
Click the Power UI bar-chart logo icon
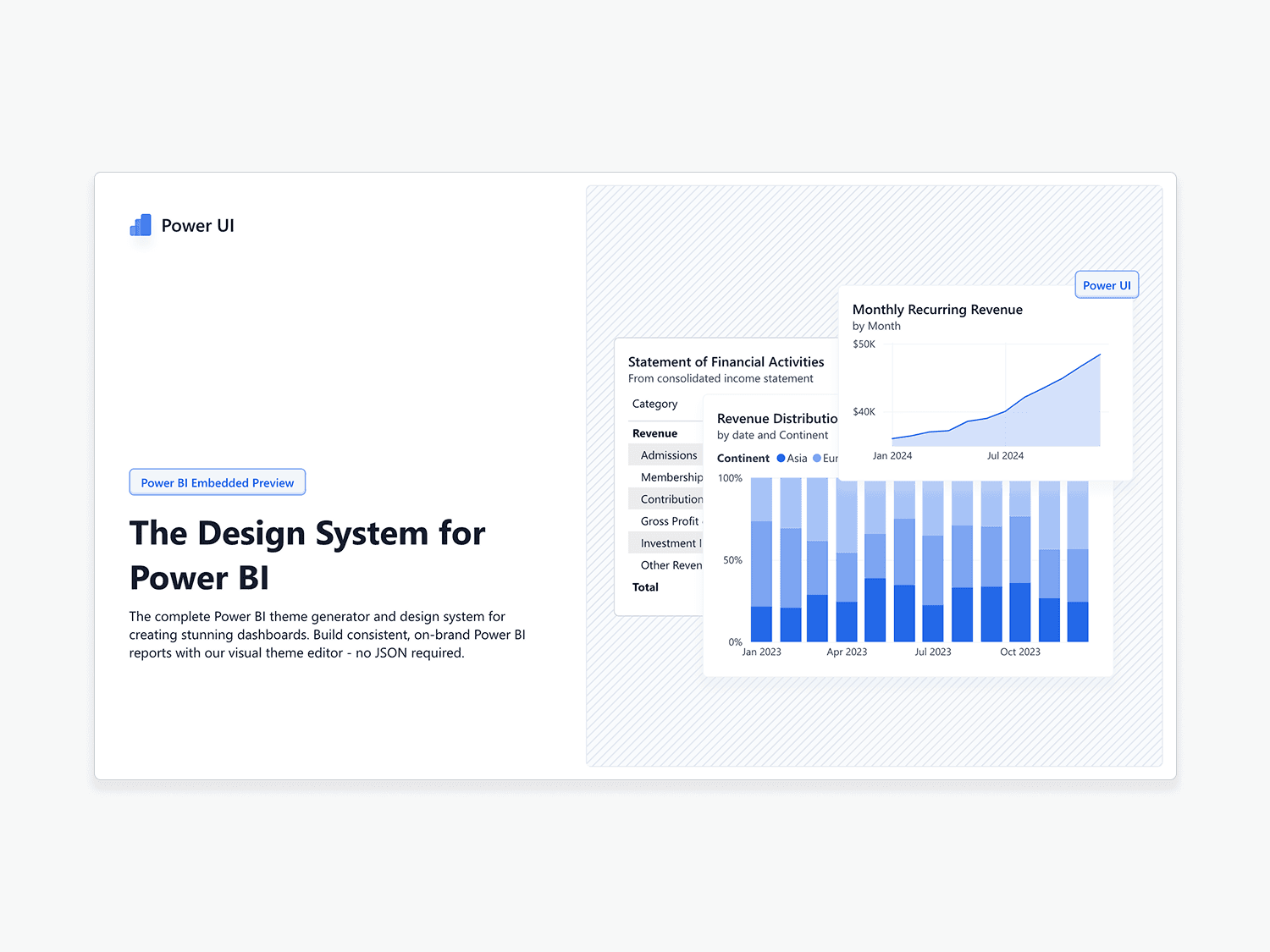(x=140, y=224)
